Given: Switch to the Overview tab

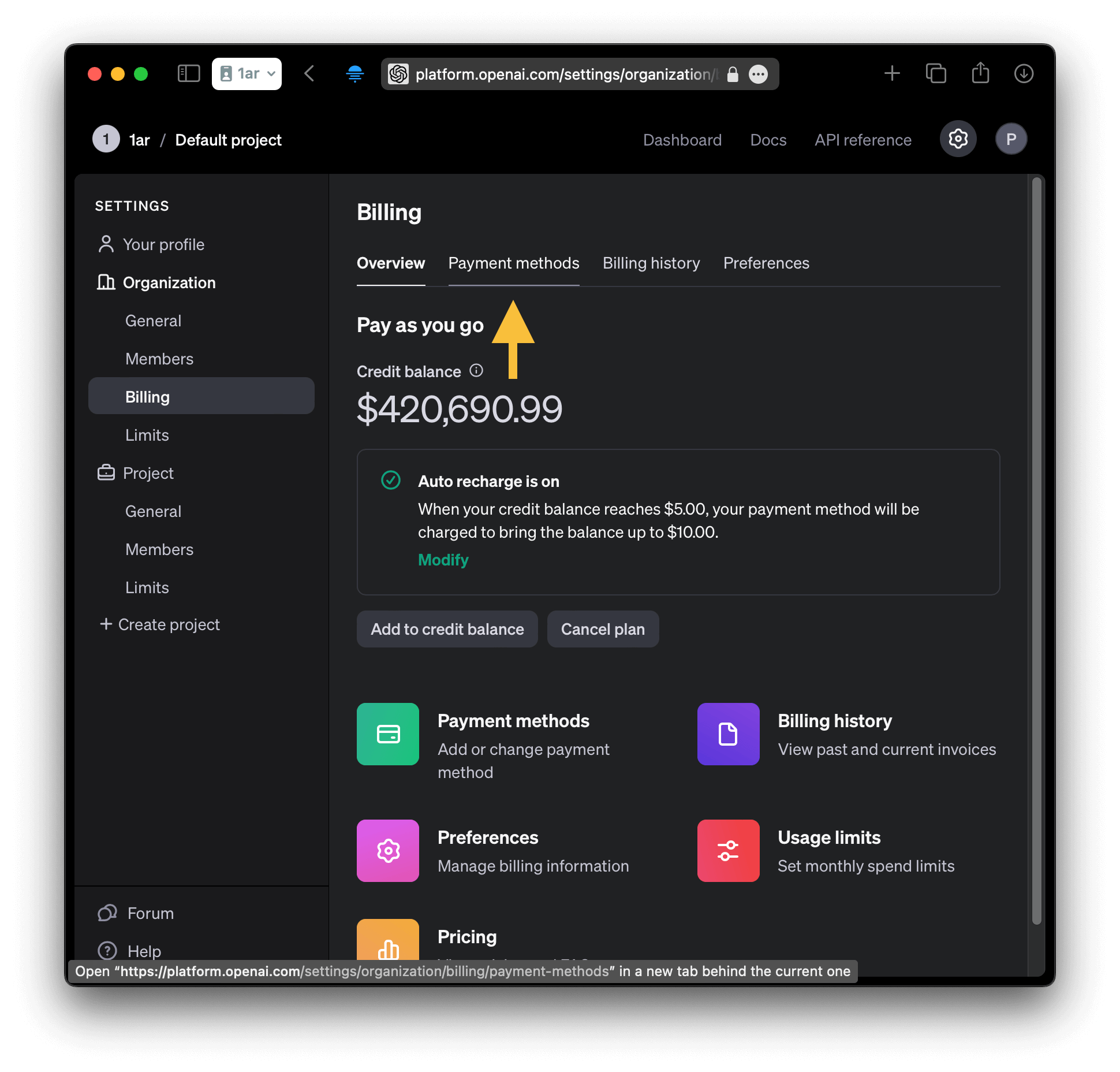Looking at the screenshot, I should click(x=391, y=263).
